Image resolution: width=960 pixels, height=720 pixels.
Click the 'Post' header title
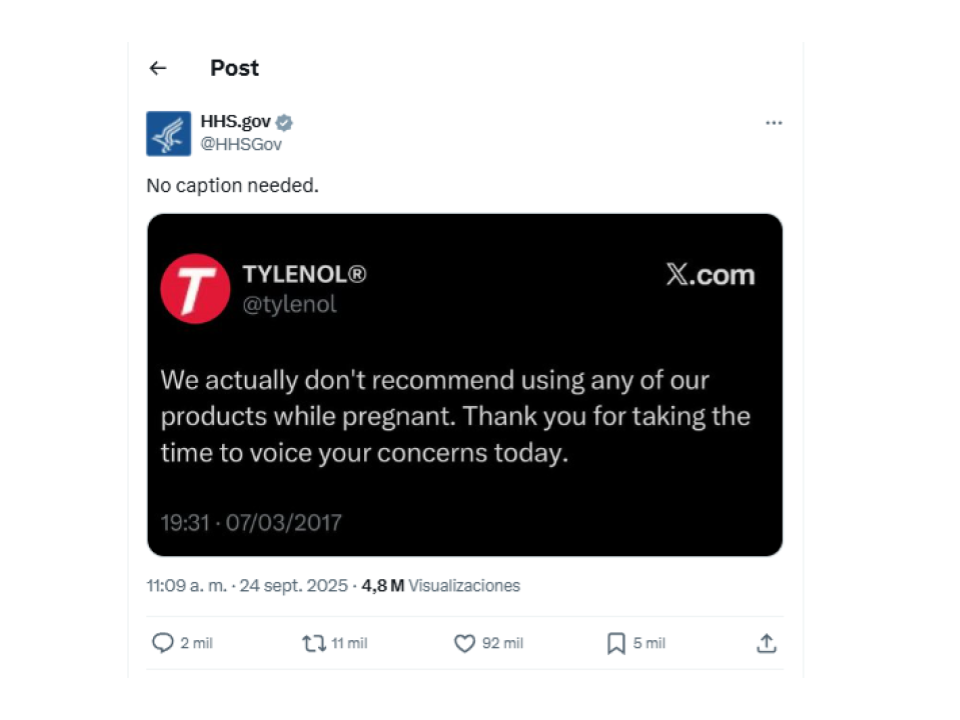click(x=234, y=68)
